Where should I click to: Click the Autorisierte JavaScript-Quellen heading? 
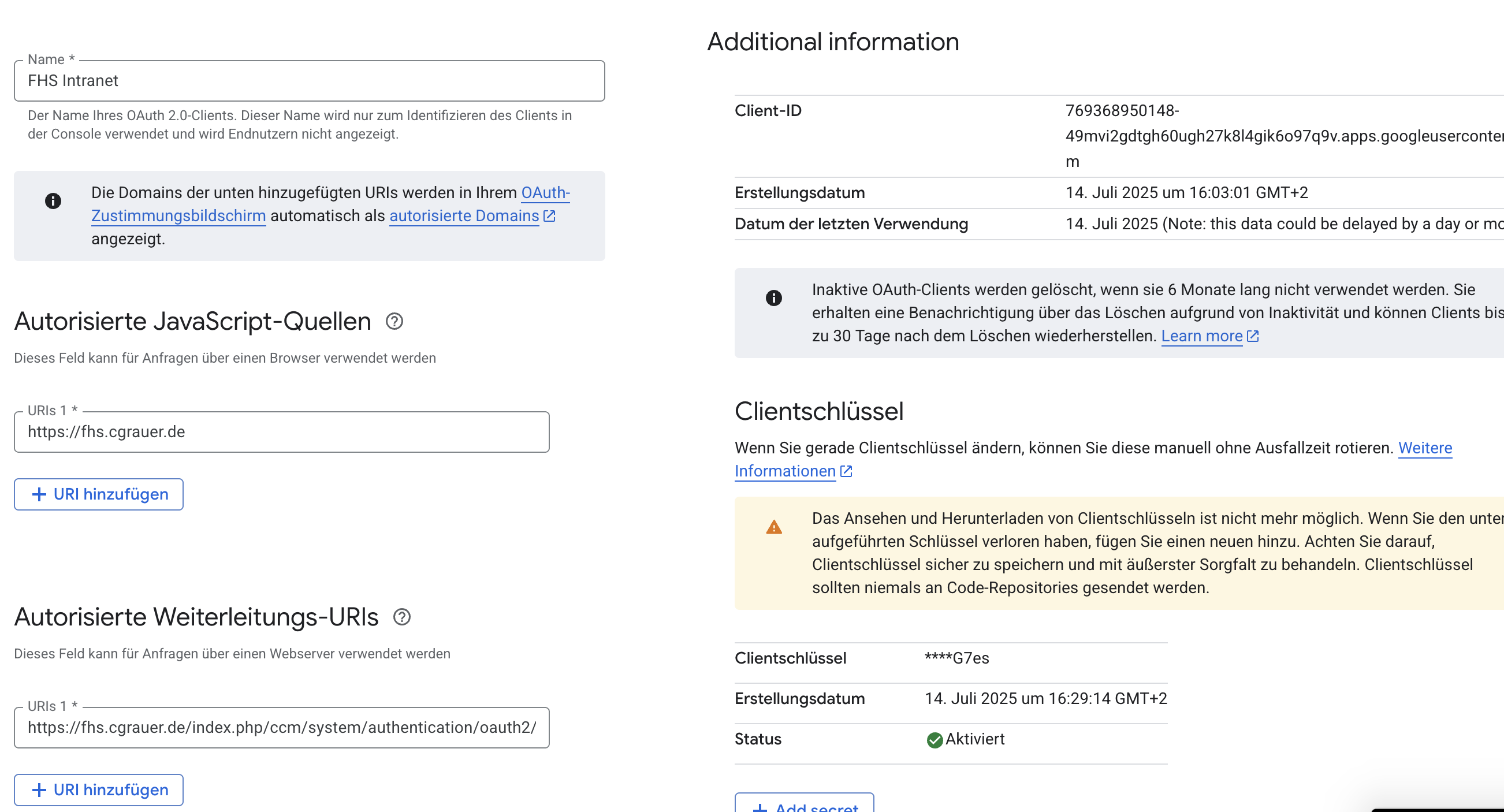[x=193, y=321]
